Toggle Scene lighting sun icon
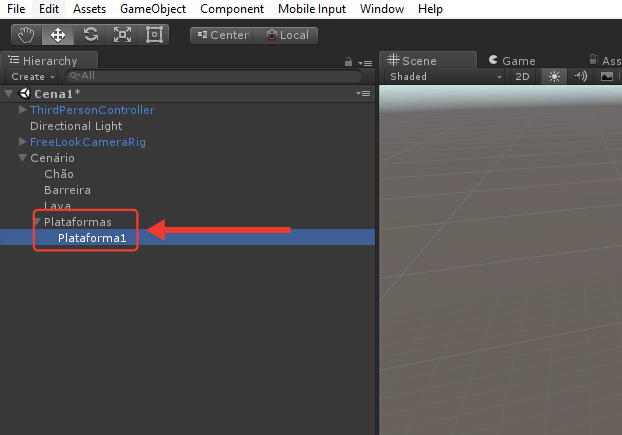Viewport: 622px width, 435px height. coord(554,77)
